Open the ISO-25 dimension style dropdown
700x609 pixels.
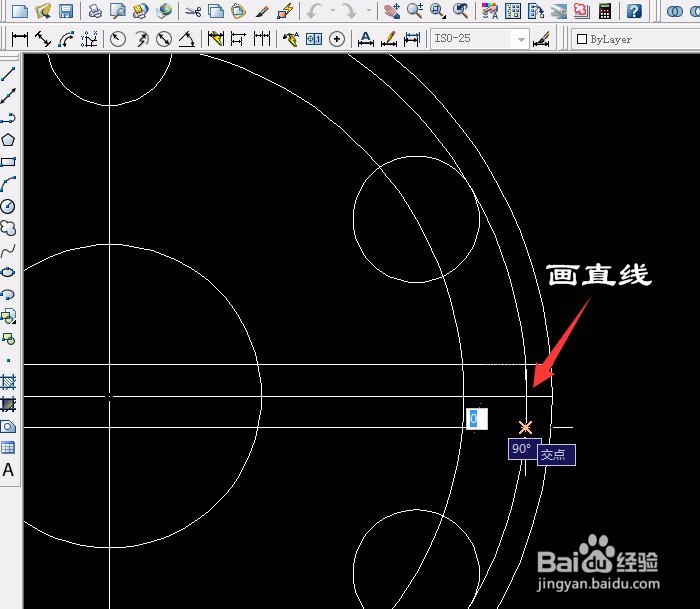tap(480, 39)
